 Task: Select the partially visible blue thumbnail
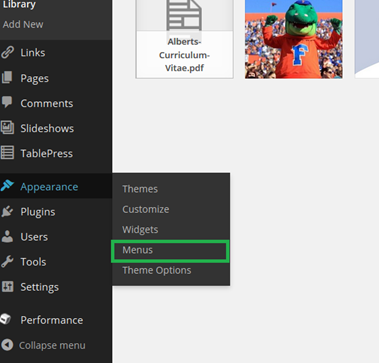coord(367,39)
